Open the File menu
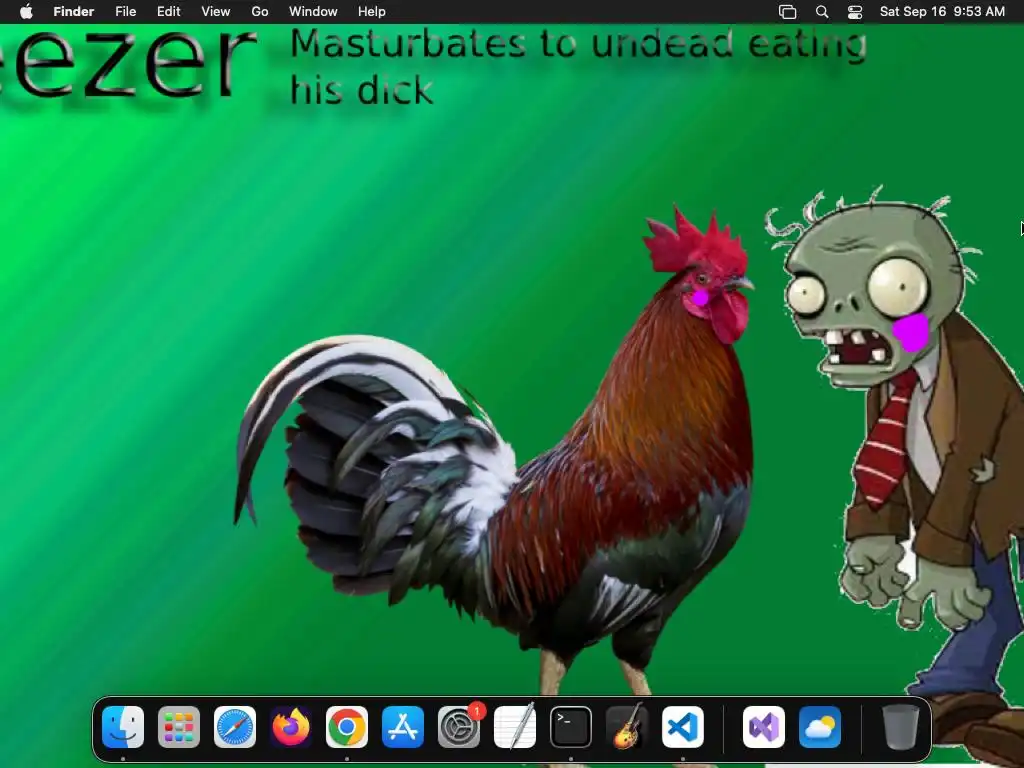Screen dimensions: 1024x768 125,12
